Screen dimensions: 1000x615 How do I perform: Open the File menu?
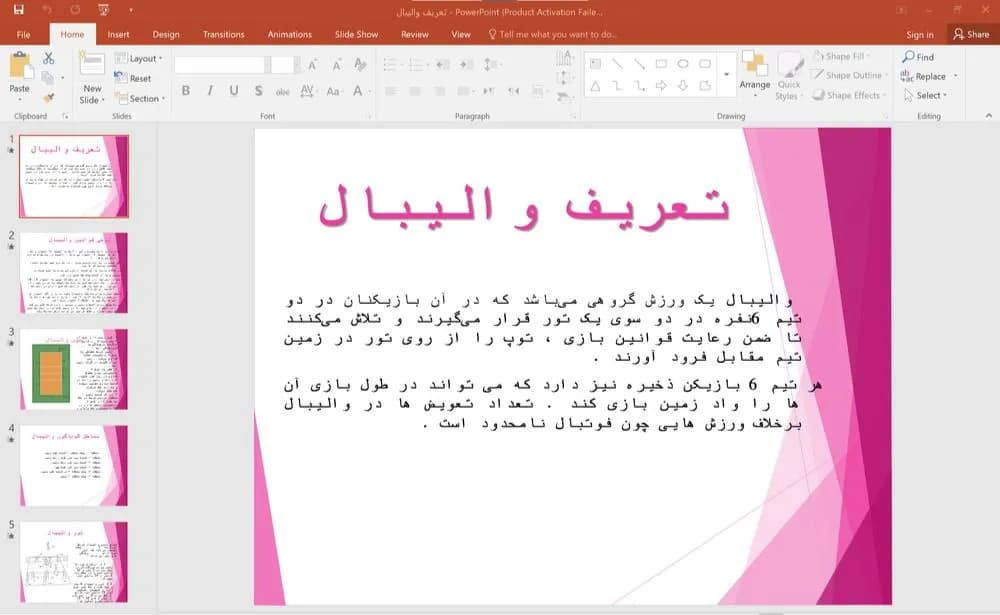[24, 34]
